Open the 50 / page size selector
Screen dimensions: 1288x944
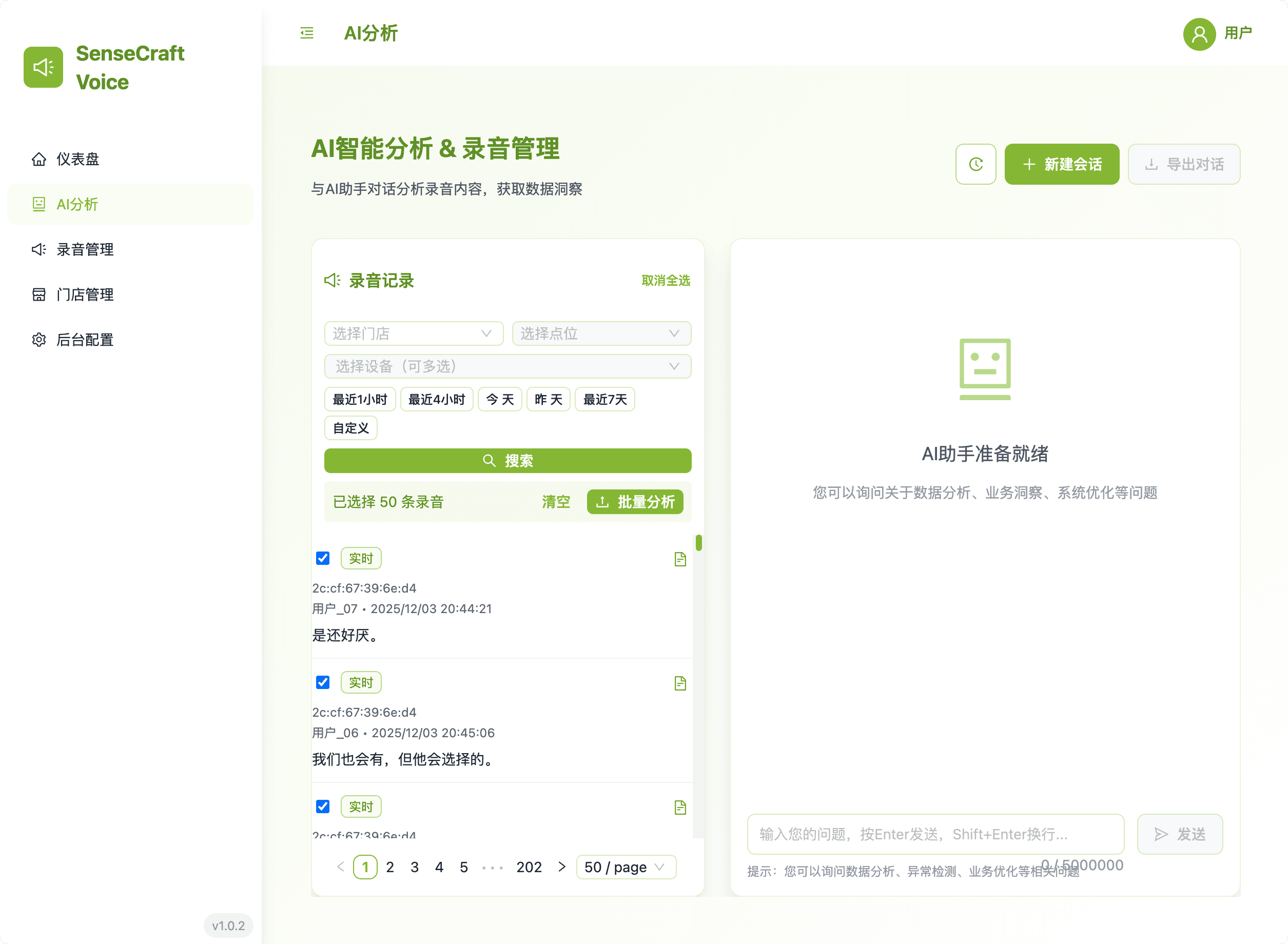pyautogui.click(x=626, y=867)
